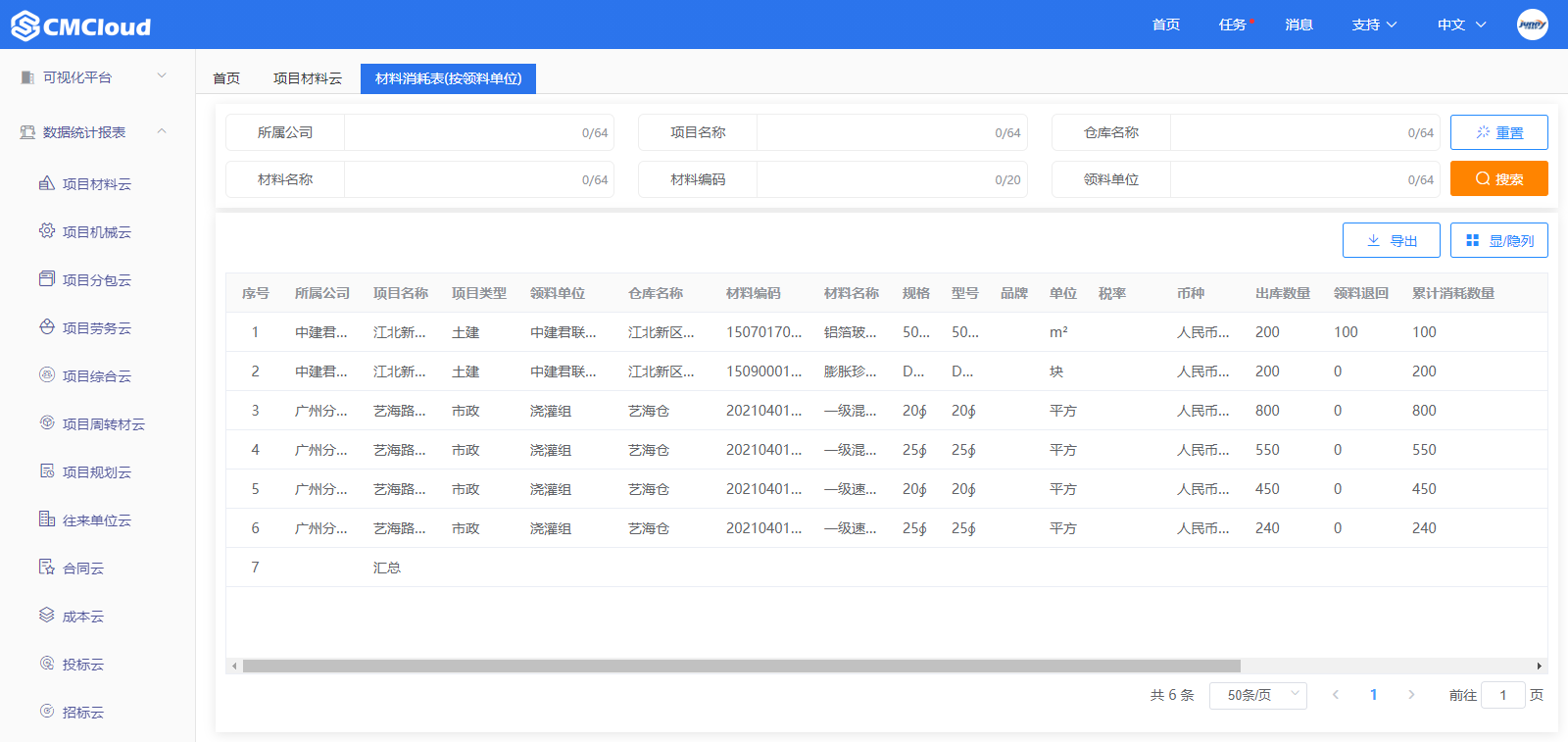
Task: Click the 合同云 document icon
Action: coord(47,568)
